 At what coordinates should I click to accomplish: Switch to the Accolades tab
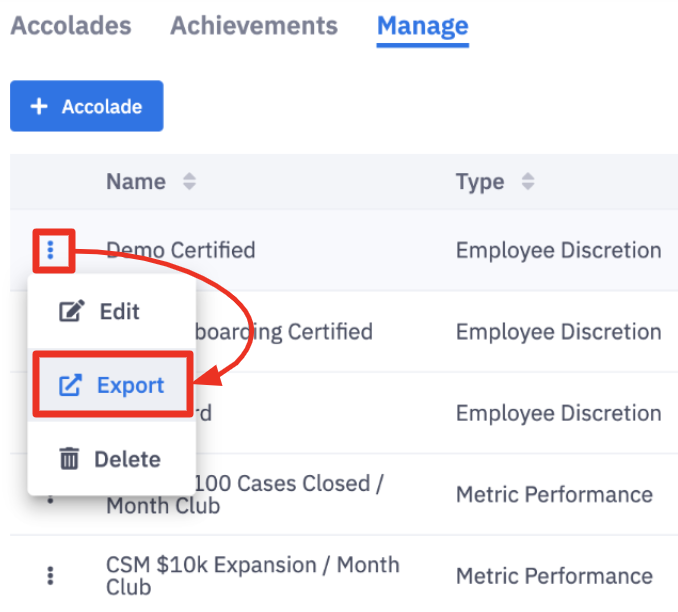(71, 26)
